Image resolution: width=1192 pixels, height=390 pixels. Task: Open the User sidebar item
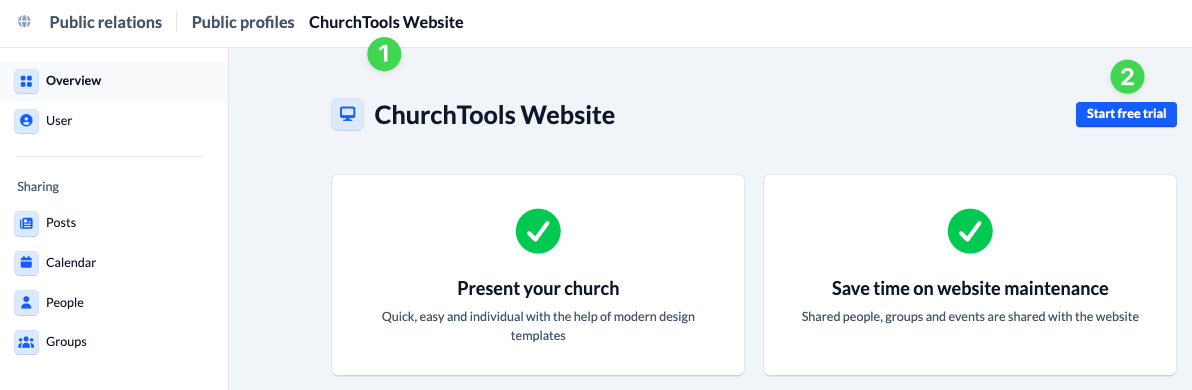[x=114, y=121]
